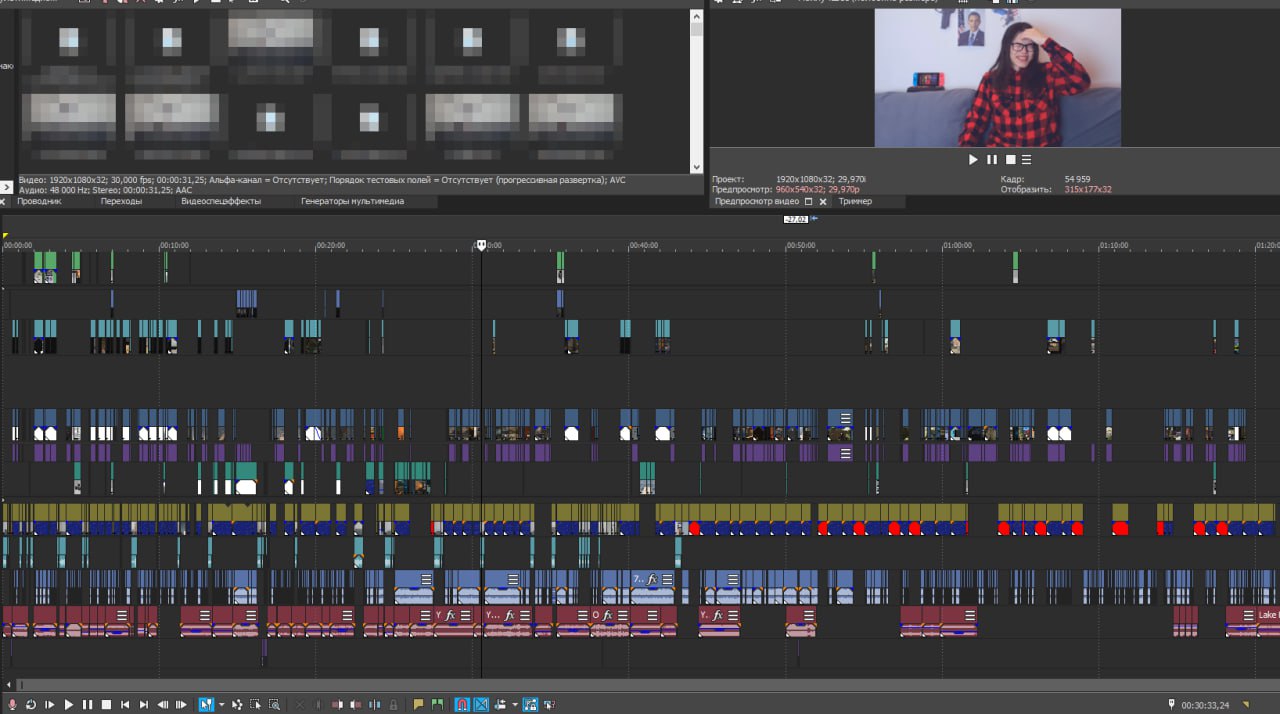
Task: Click the media pool scrollbar down arrow
Action: 697,167
